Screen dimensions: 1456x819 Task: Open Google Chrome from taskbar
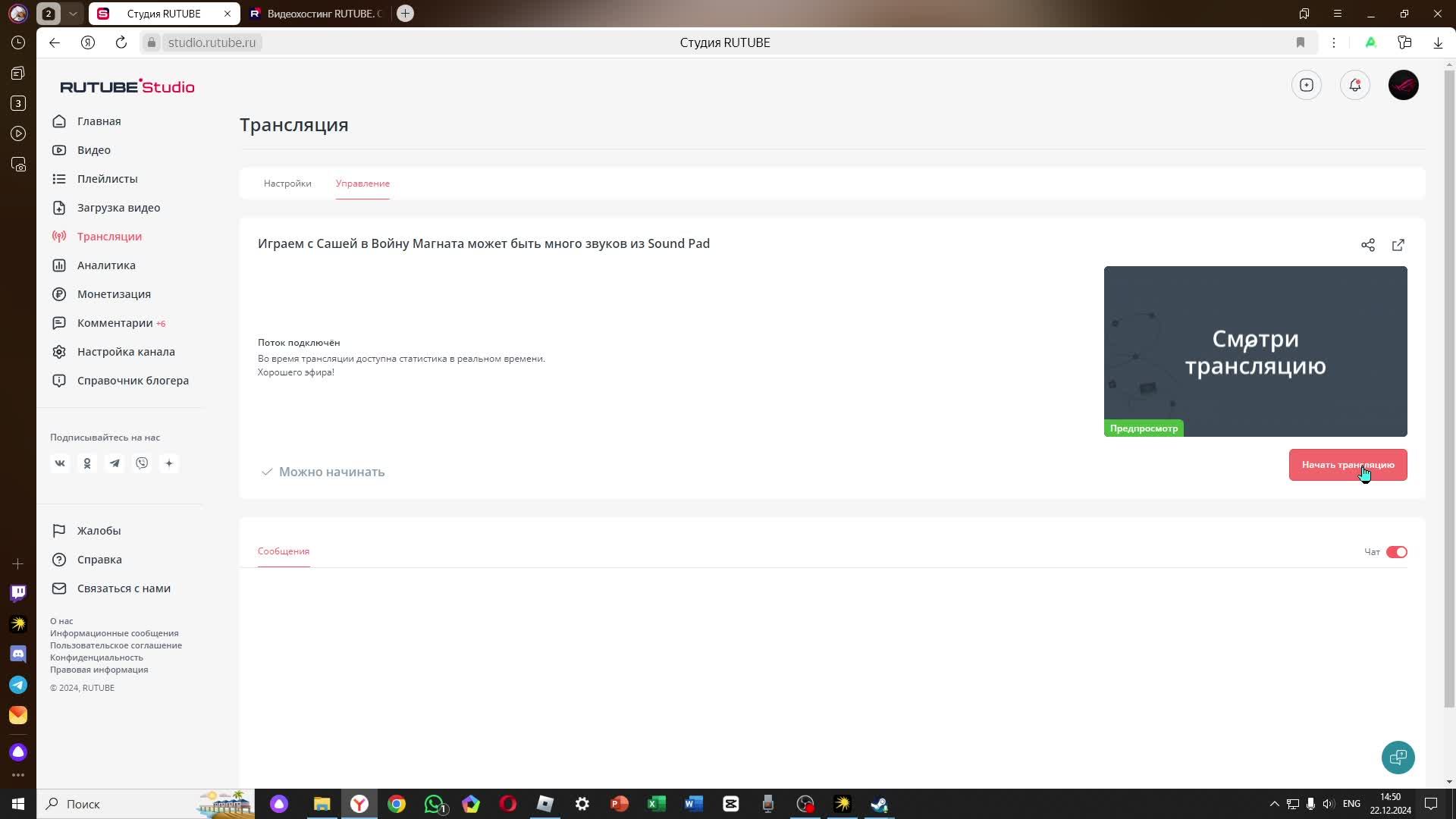(397, 804)
